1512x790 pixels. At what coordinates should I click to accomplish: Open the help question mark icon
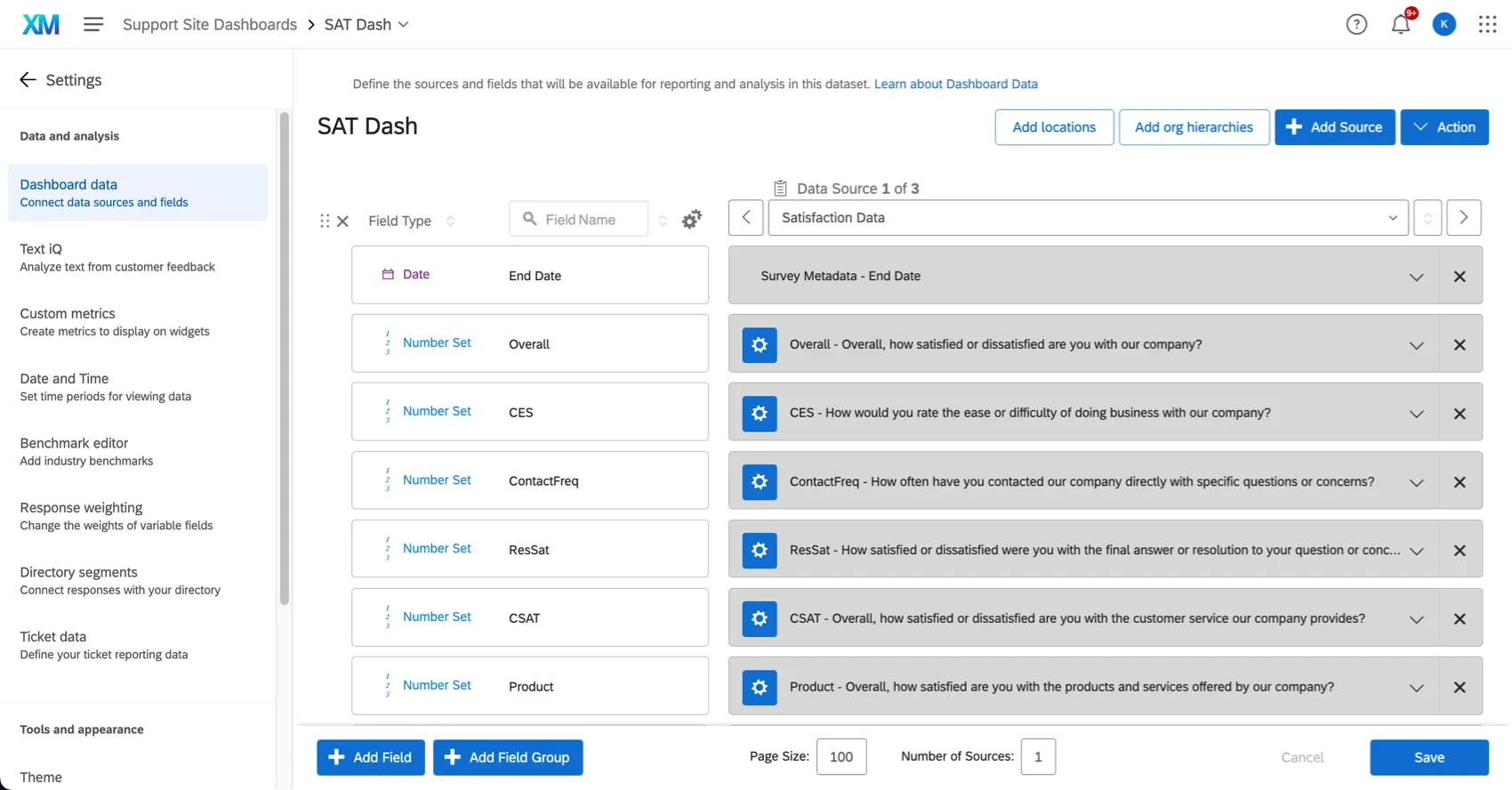pos(1356,24)
